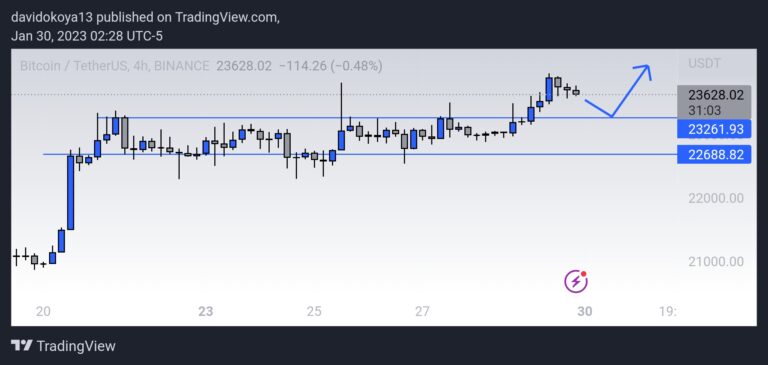Screen dimensions: 768x365
Task: Click the 22000.00 price scale label
Action: tap(716, 198)
